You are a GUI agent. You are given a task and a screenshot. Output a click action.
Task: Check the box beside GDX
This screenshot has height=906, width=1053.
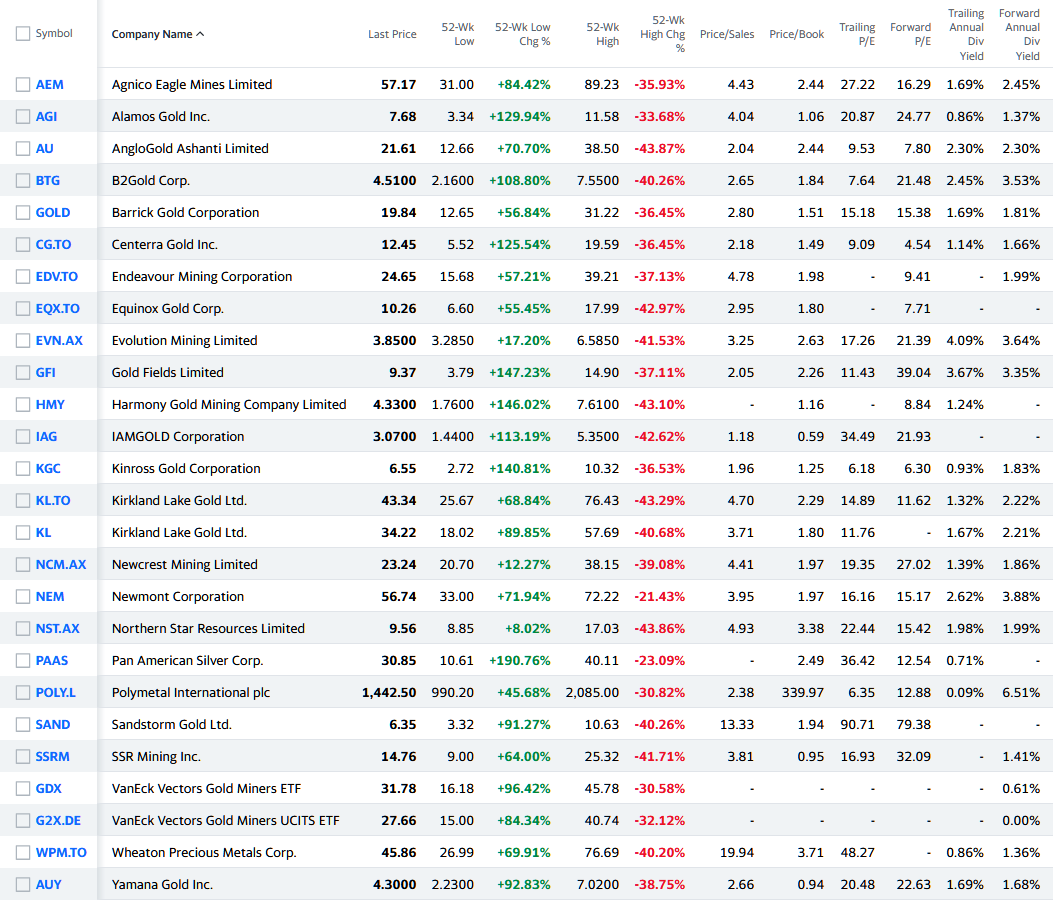pos(23,788)
